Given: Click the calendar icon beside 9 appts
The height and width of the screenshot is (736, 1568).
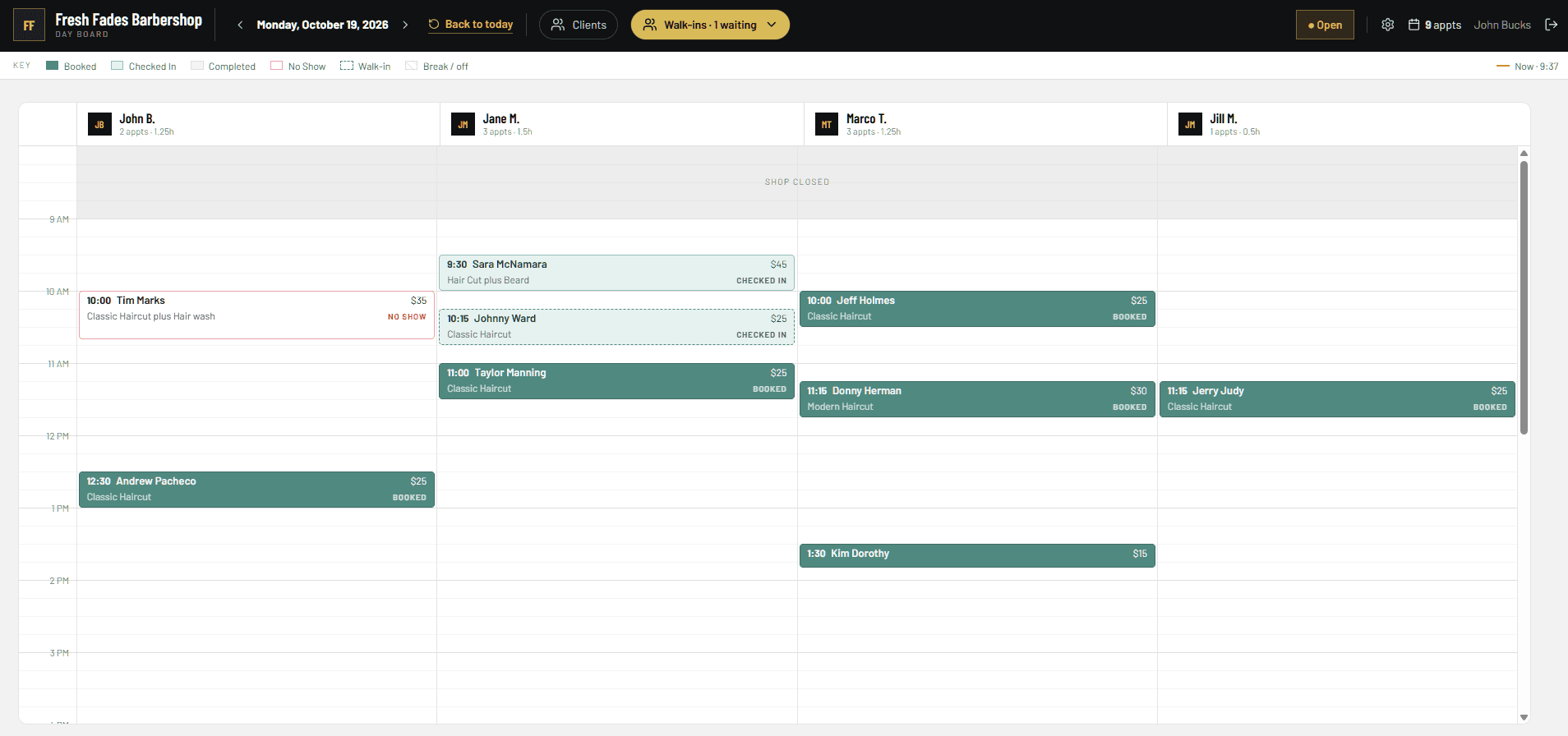Looking at the screenshot, I should pos(1414,25).
